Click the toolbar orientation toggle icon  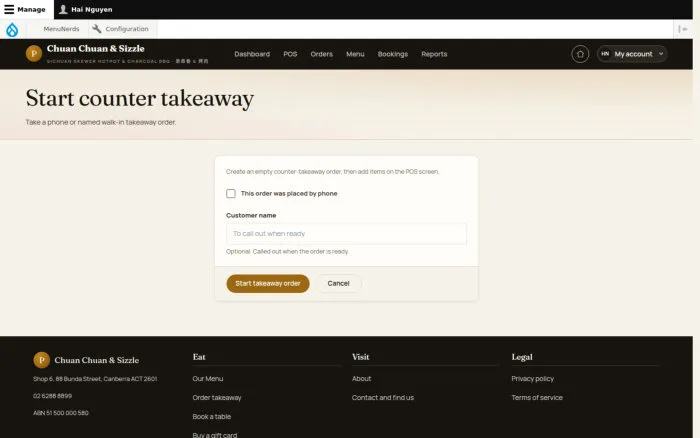point(683,29)
